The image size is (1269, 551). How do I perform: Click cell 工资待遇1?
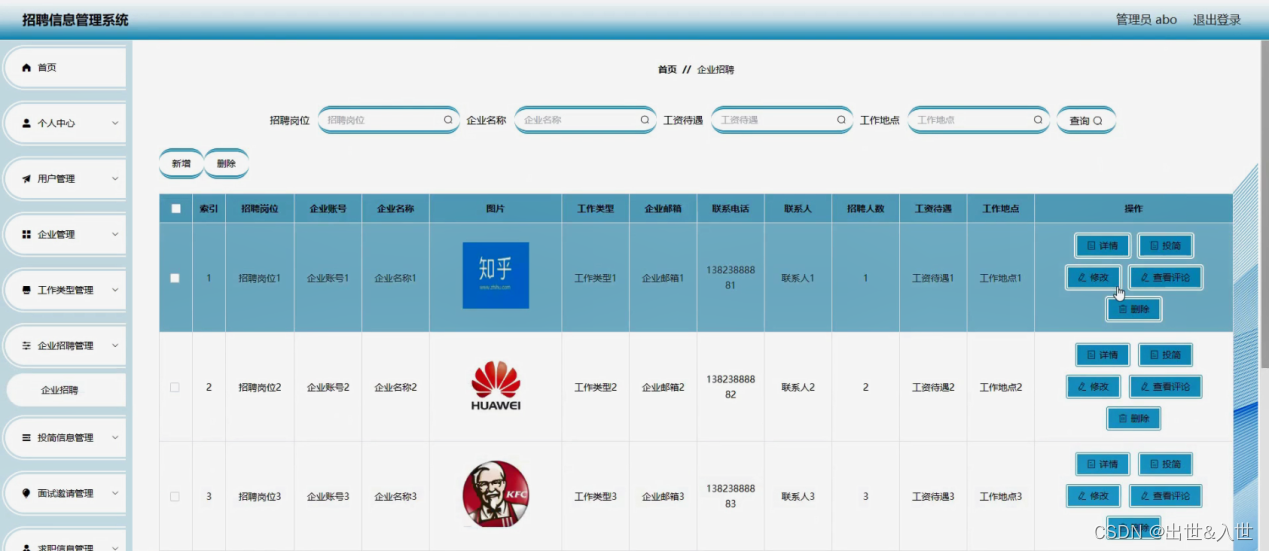[933, 278]
